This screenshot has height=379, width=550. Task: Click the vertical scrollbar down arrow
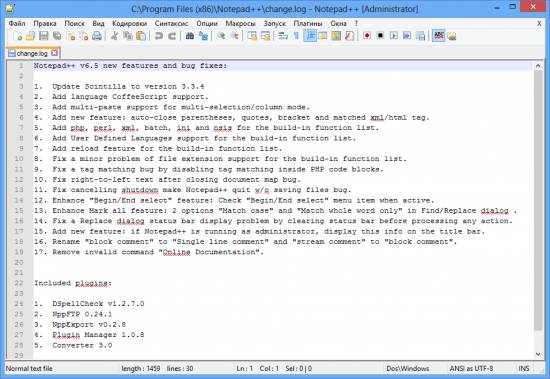click(x=538, y=354)
